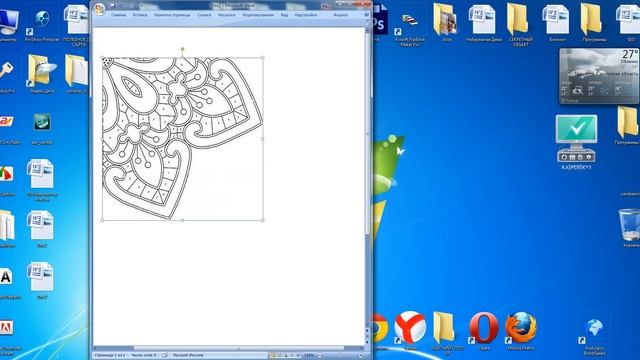Switch to the Главная ribbon tab

[x=119, y=15]
